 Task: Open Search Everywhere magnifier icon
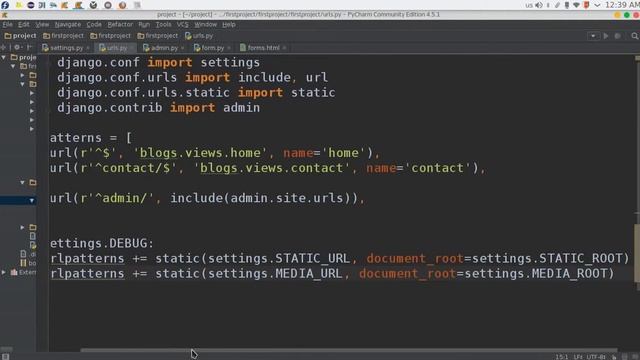tap(634, 36)
